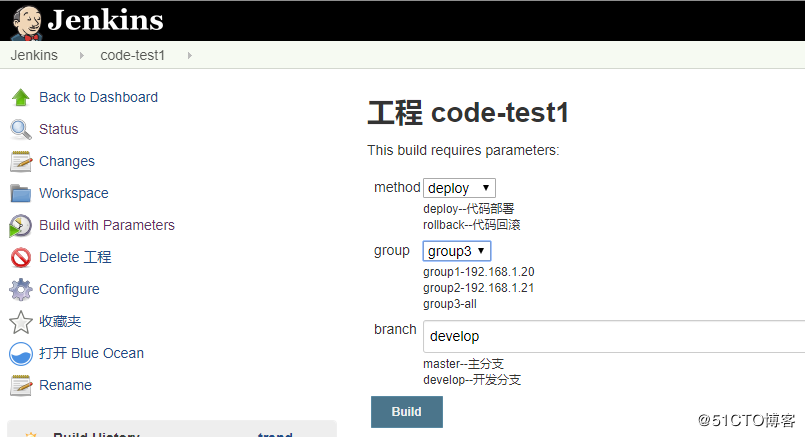The image size is (805, 437).
Task: Open the method dropdown showing deploy
Action: pyautogui.click(x=459, y=188)
